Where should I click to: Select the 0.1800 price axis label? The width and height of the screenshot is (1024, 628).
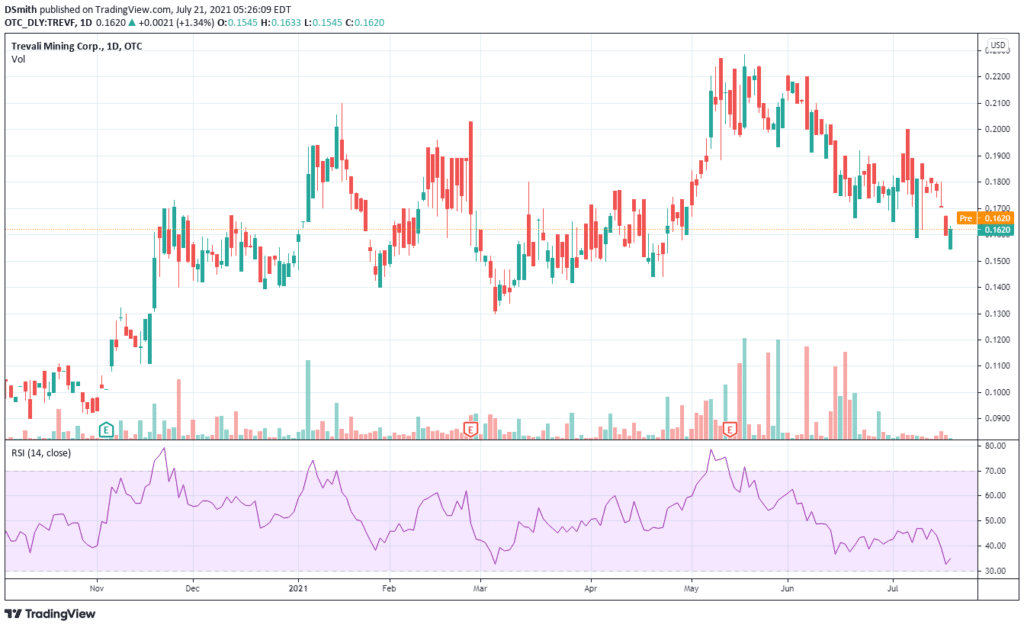[997, 182]
